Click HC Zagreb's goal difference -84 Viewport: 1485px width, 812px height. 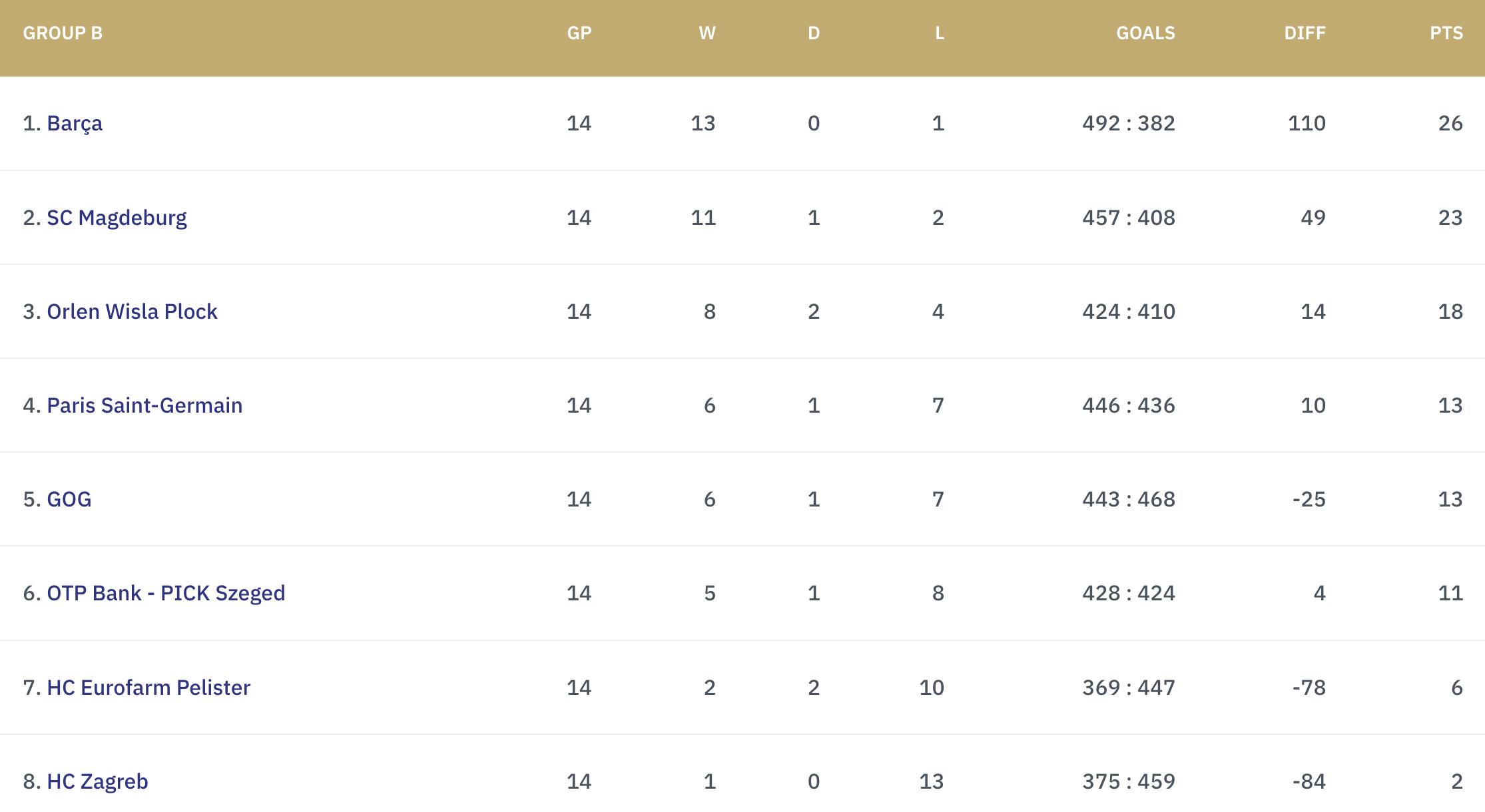tap(1309, 781)
